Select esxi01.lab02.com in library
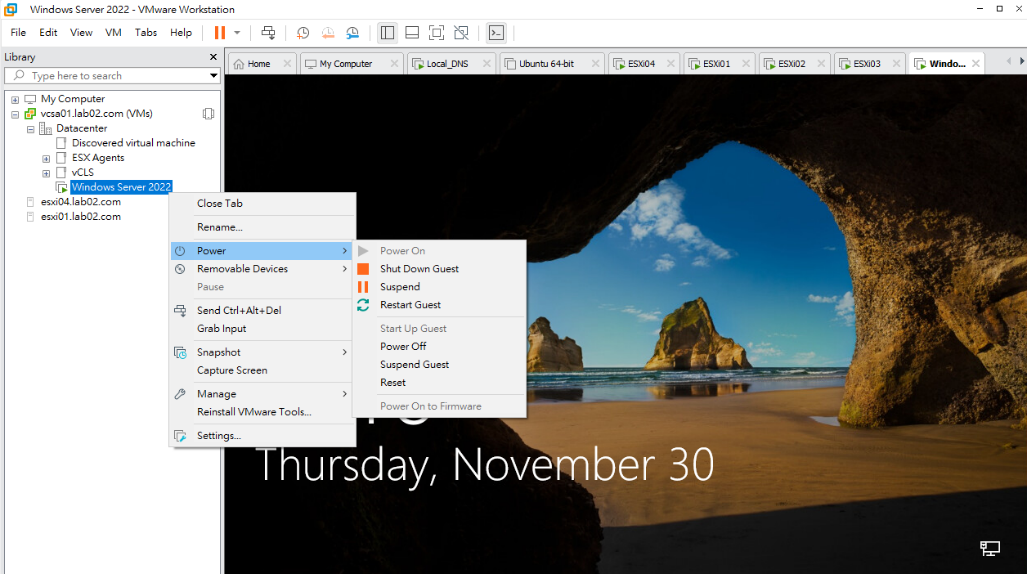 81,216
